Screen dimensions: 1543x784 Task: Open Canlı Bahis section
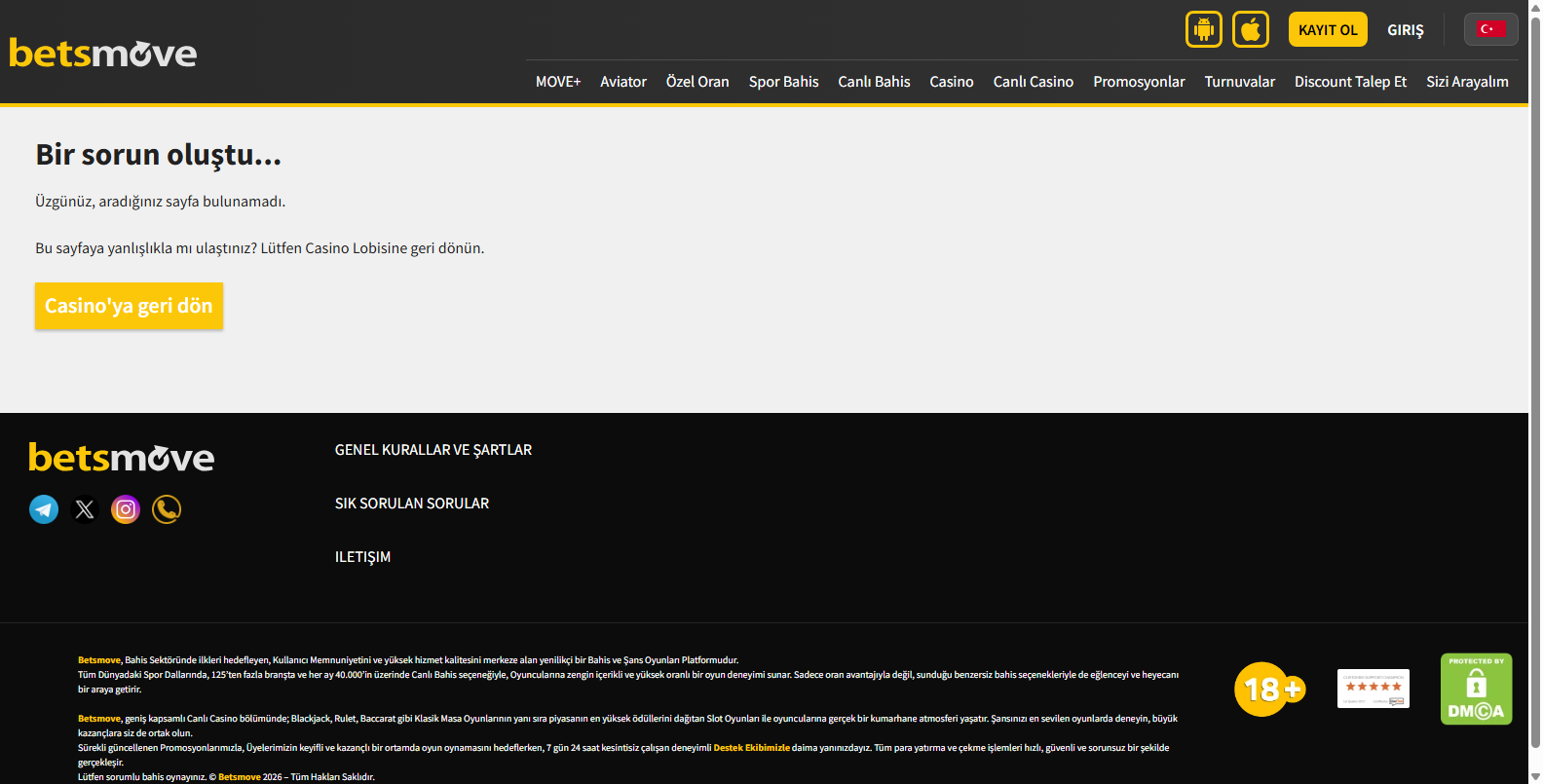[875, 82]
